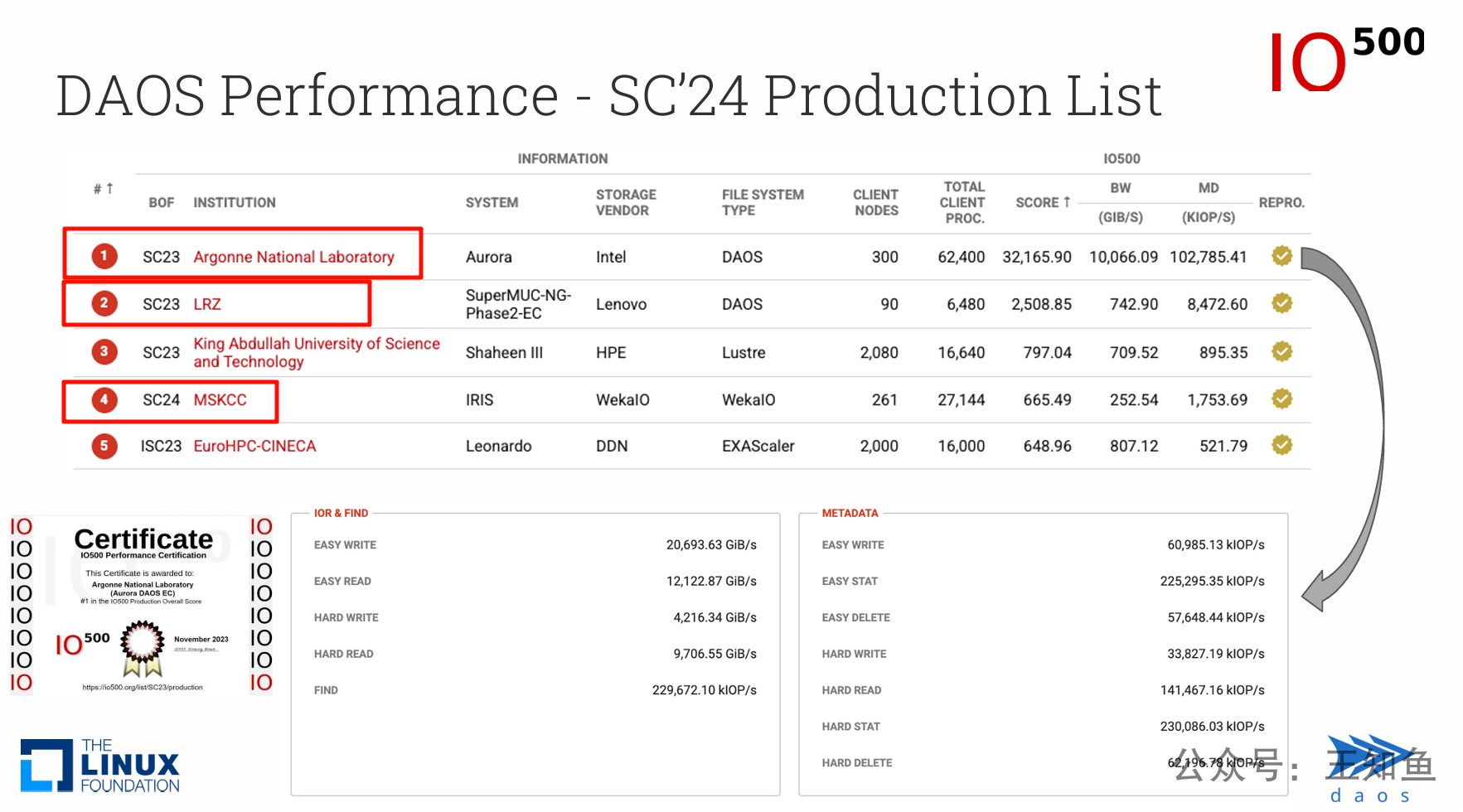Click the IO500 logo in top right

(x=1345, y=60)
